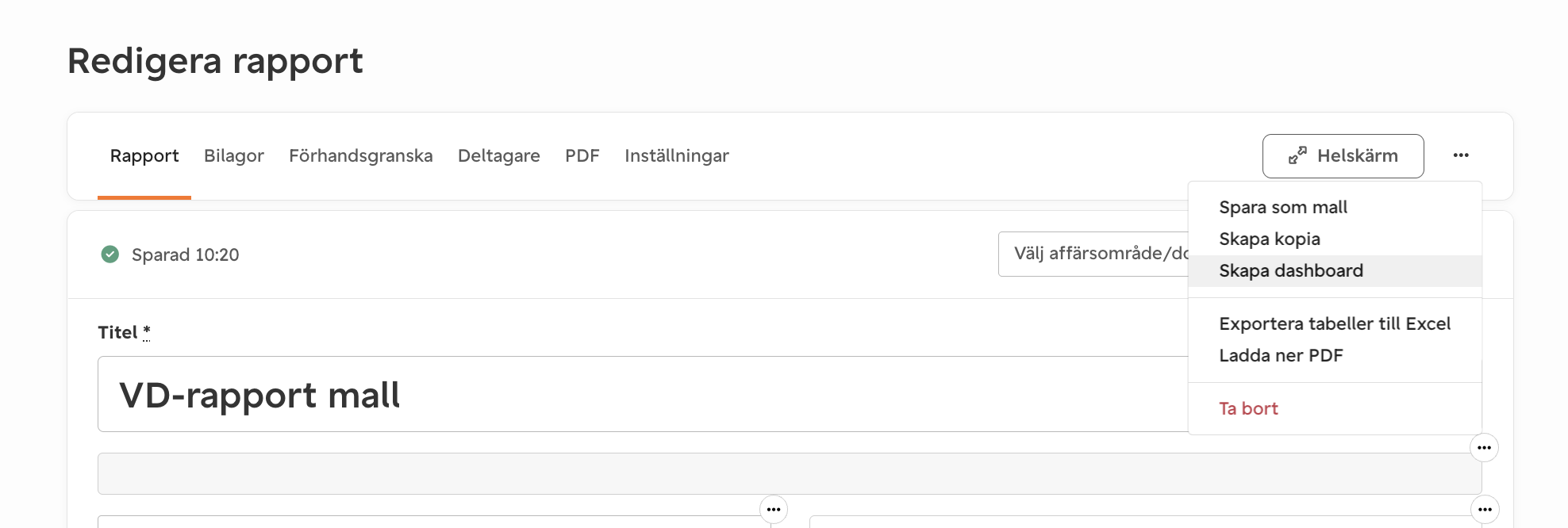Image resolution: width=1568 pixels, height=528 pixels.
Task: Open the Inställningar tab
Action: pyautogui.click(x=677, y=156)
